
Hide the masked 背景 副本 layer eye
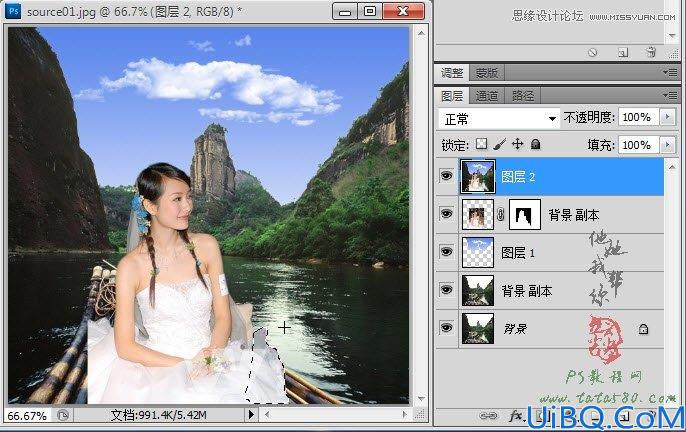pos(446,214)
